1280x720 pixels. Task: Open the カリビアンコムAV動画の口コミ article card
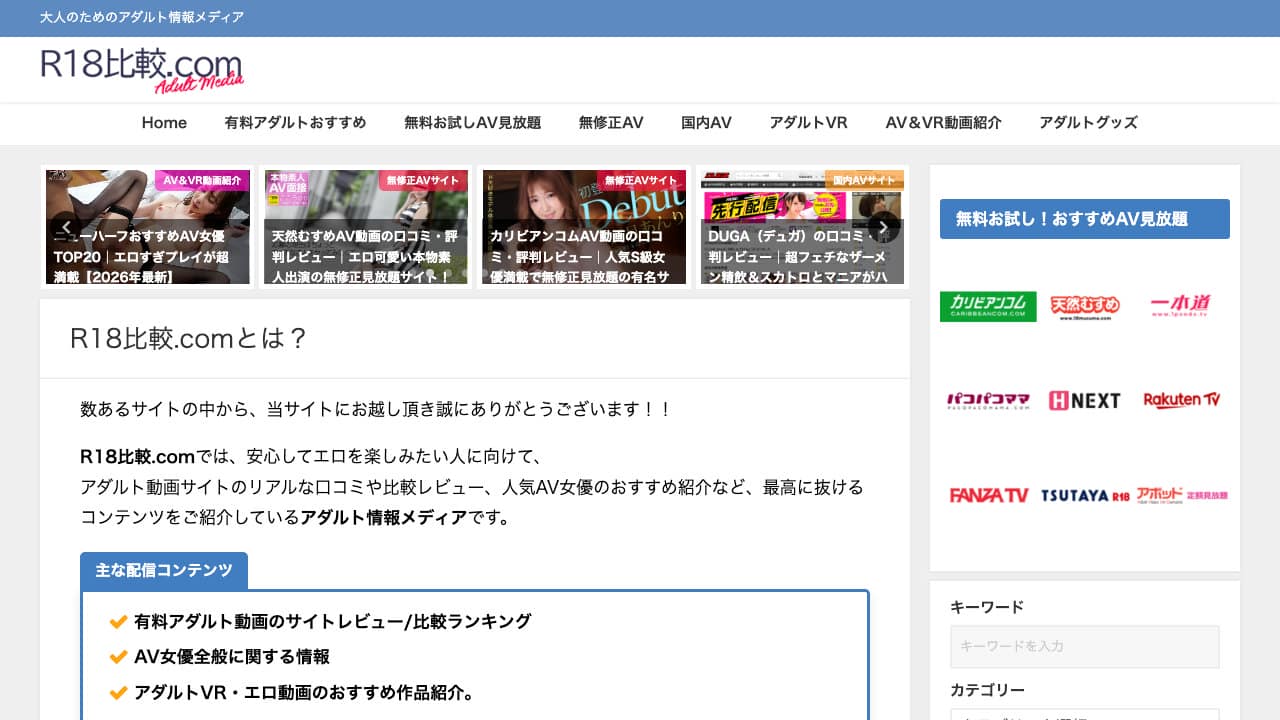(x=584, y=227)
